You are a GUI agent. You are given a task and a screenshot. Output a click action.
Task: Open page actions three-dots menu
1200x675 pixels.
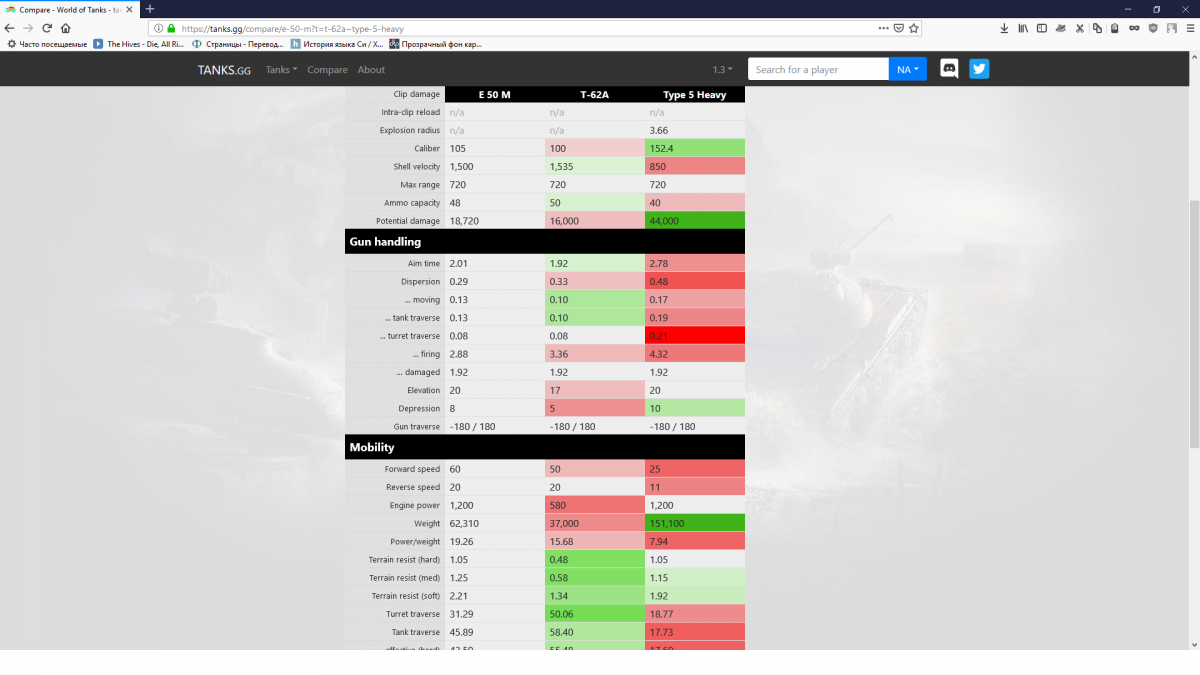[883, 28]
